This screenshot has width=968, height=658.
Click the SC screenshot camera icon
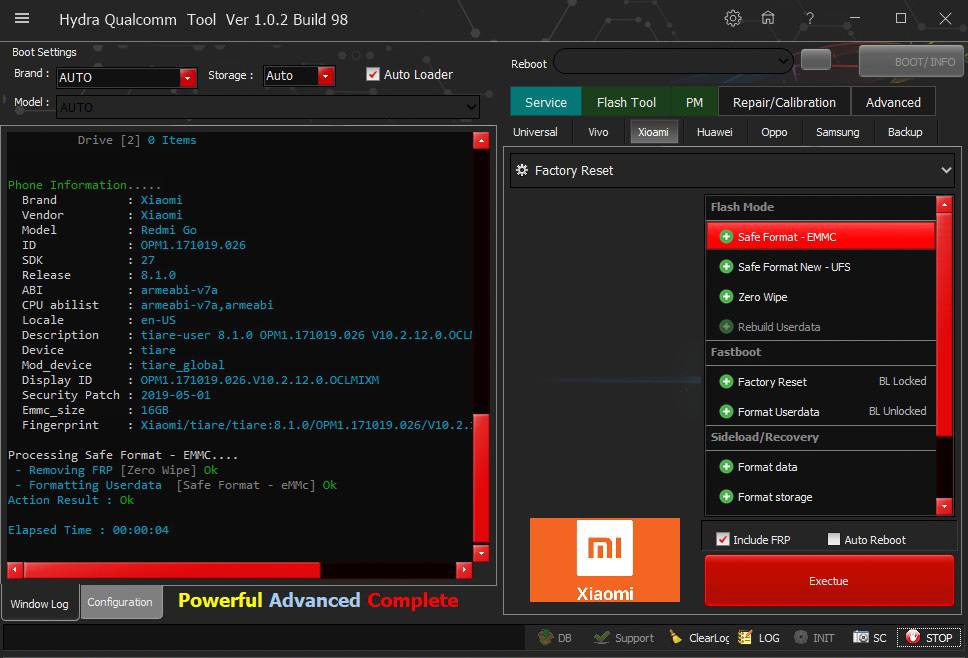coord(861,637)
